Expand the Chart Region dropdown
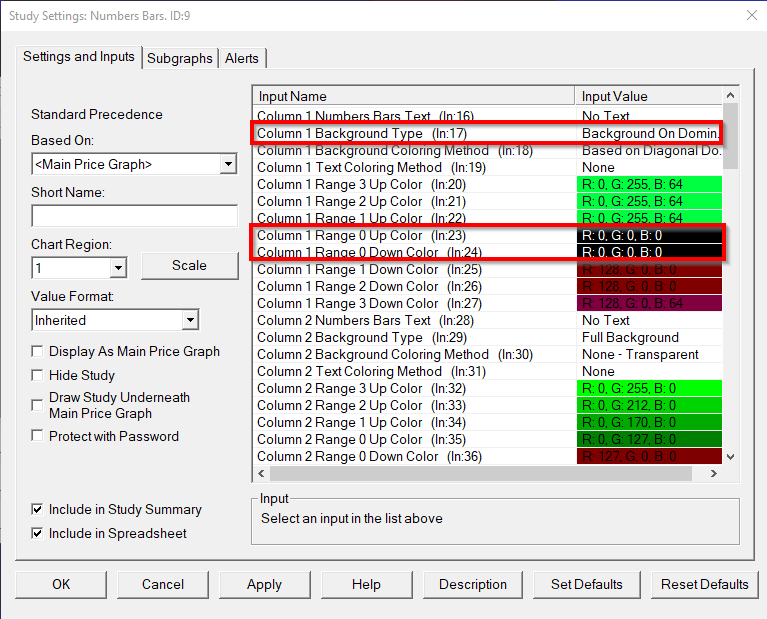This screenshot has width=767, height=619. point(118,268)
